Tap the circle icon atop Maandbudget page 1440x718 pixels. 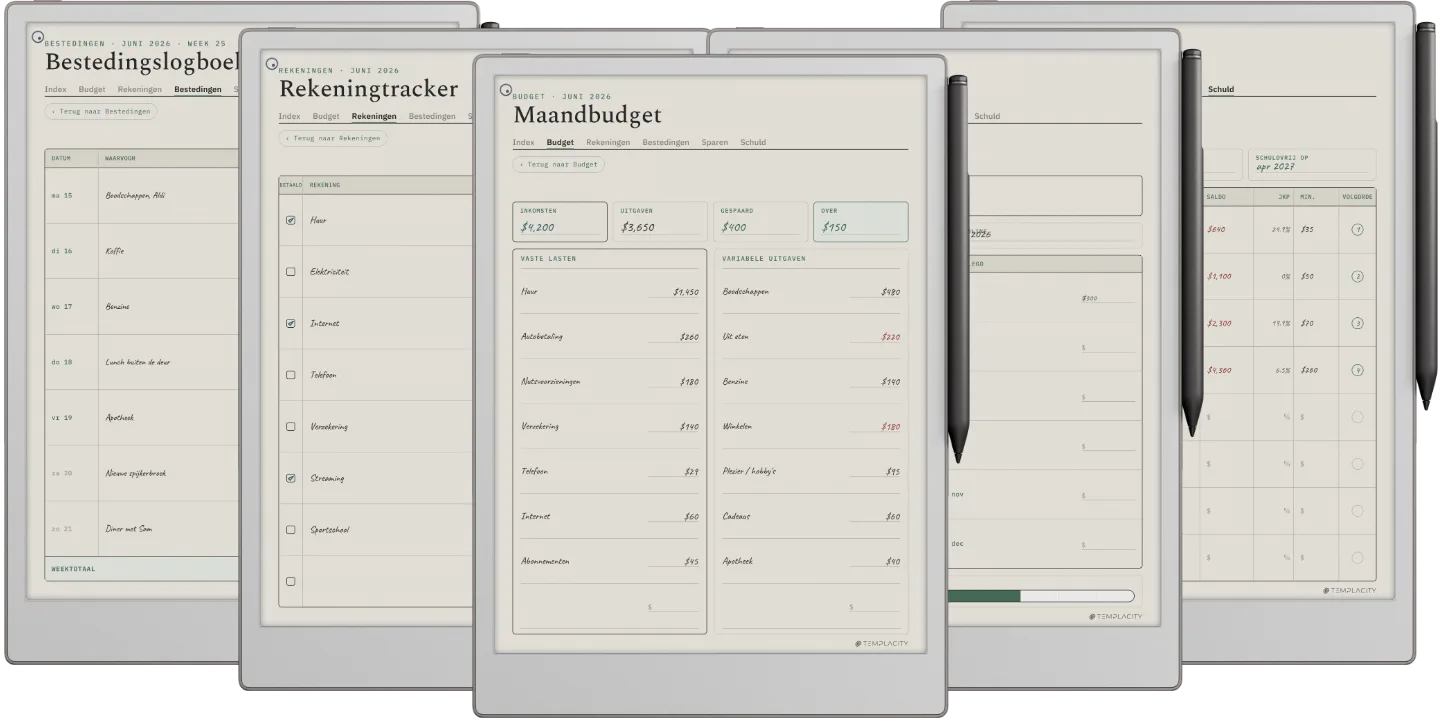(x=506, y=90)
